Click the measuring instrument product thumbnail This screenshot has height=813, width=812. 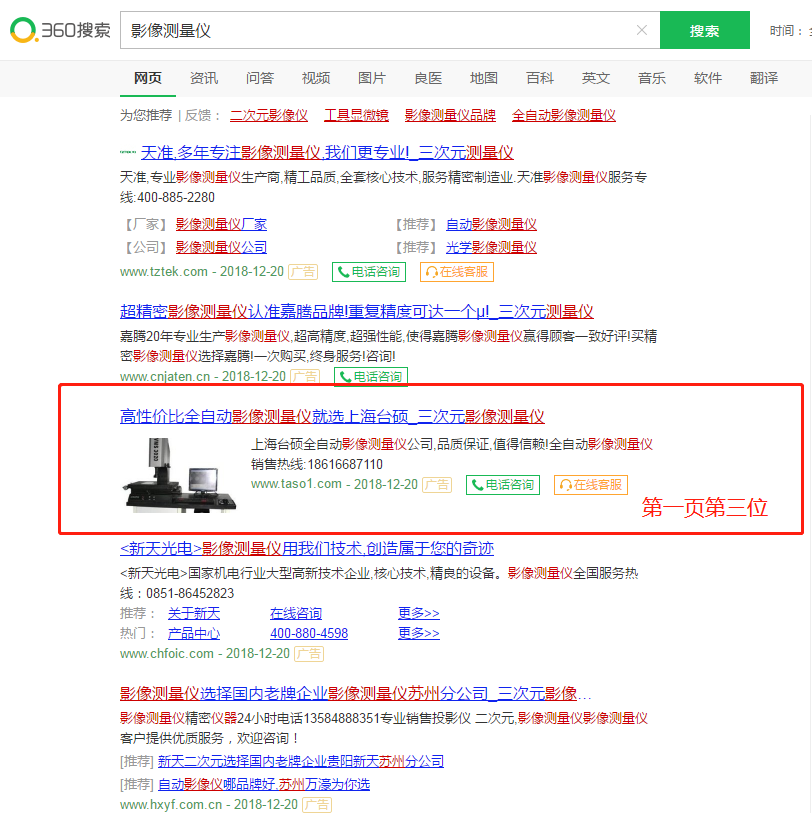179,475
